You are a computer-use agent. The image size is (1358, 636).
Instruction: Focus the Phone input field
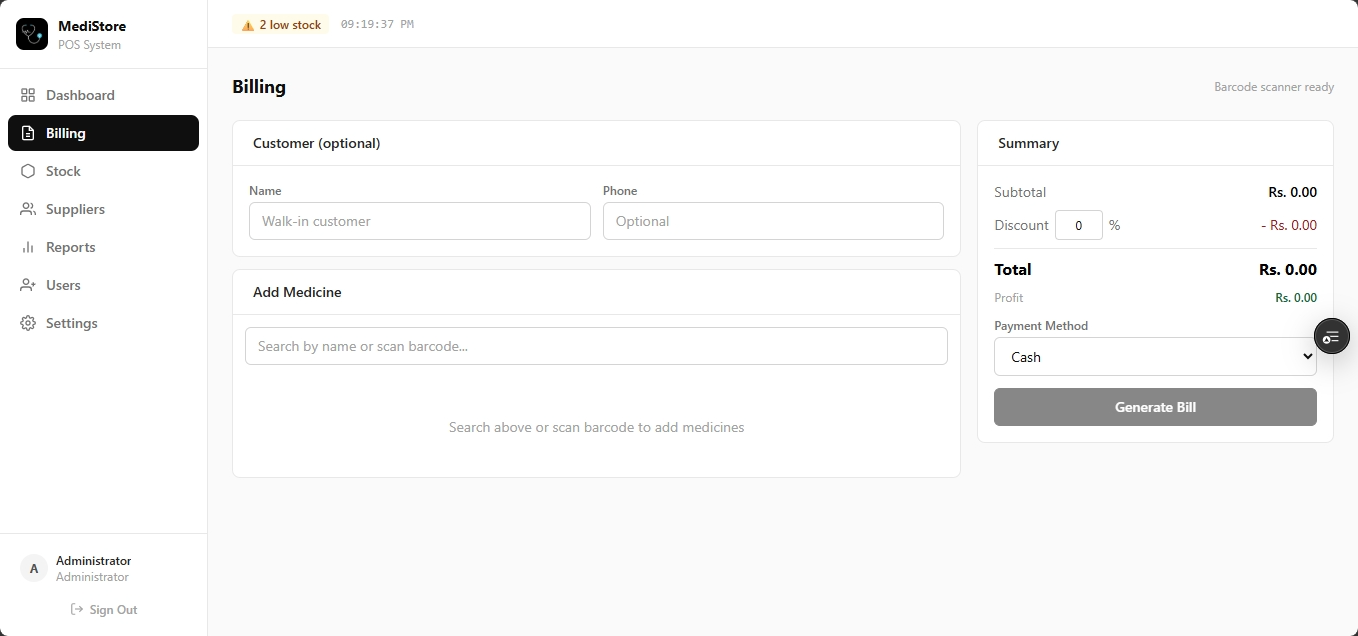(773, 221)
